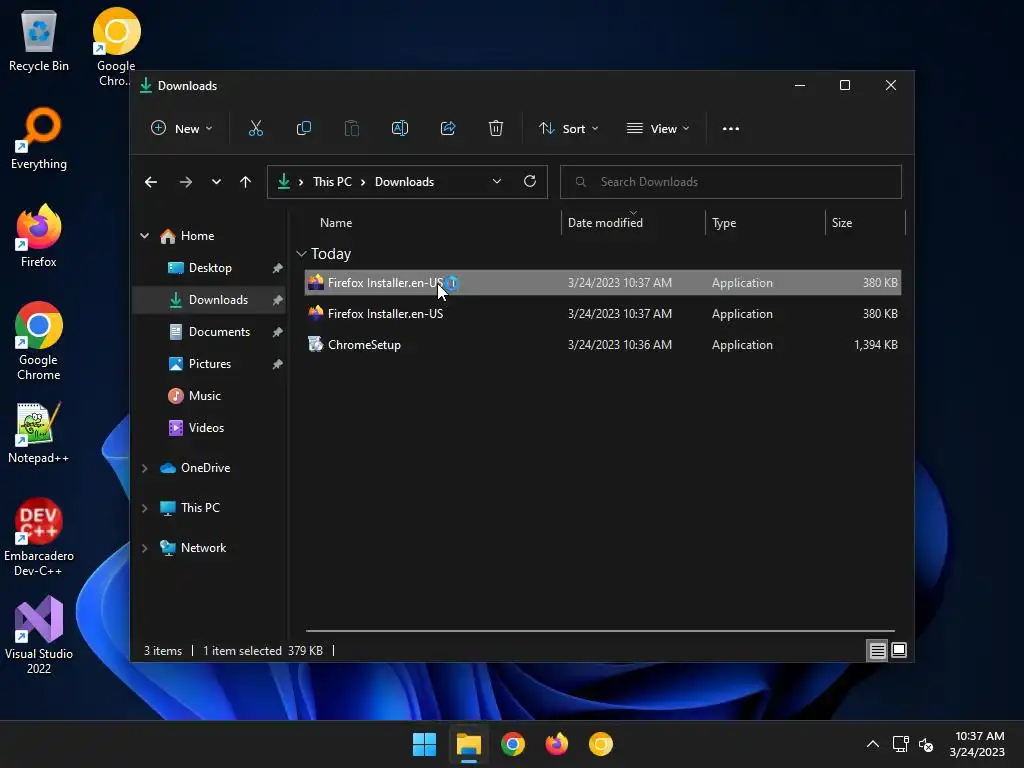The image size is (1024, 768).
Task: Open Embarcadero Dev-C++ desktop shortcut
Action: pos(39,537)
